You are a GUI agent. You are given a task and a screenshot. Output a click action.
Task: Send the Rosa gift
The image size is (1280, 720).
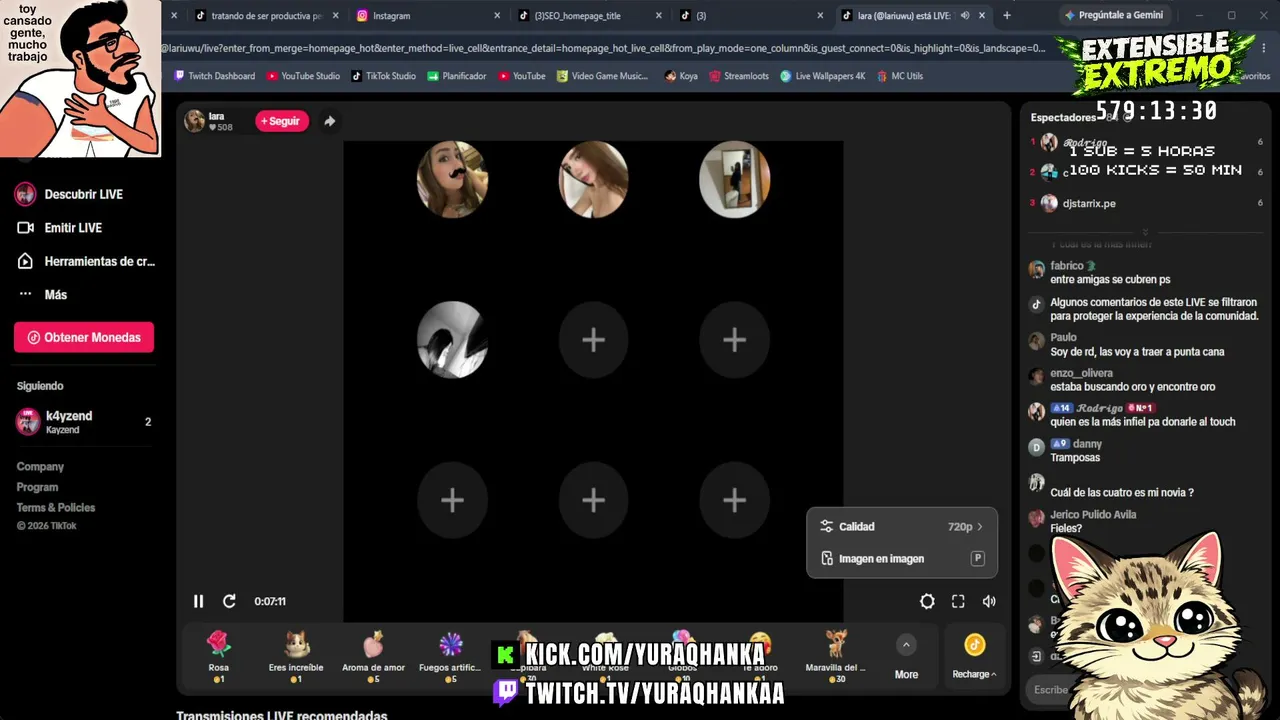click(218, 656)
